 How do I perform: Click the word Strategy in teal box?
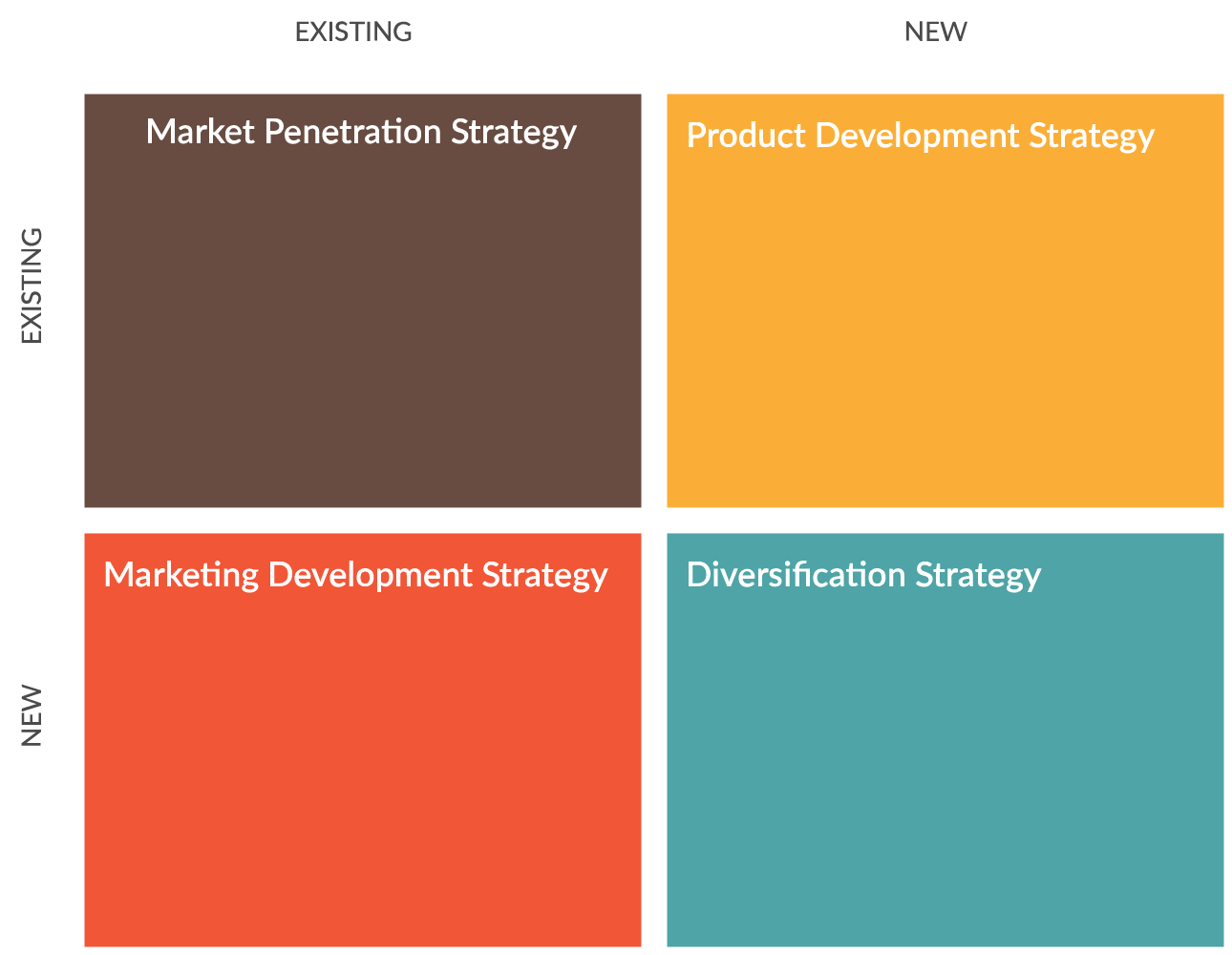(x=978, y=575)
